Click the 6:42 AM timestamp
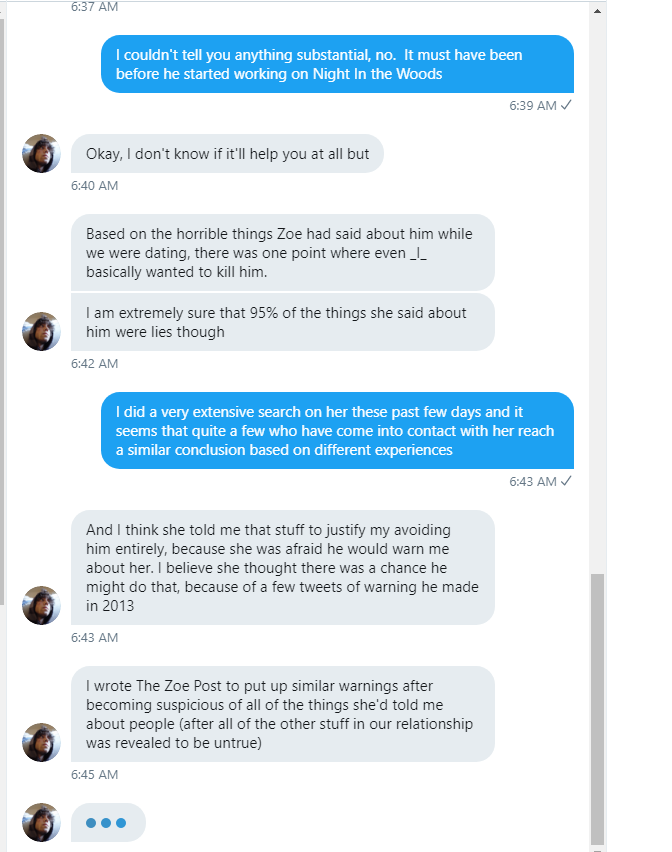 (x=95, y=364)
